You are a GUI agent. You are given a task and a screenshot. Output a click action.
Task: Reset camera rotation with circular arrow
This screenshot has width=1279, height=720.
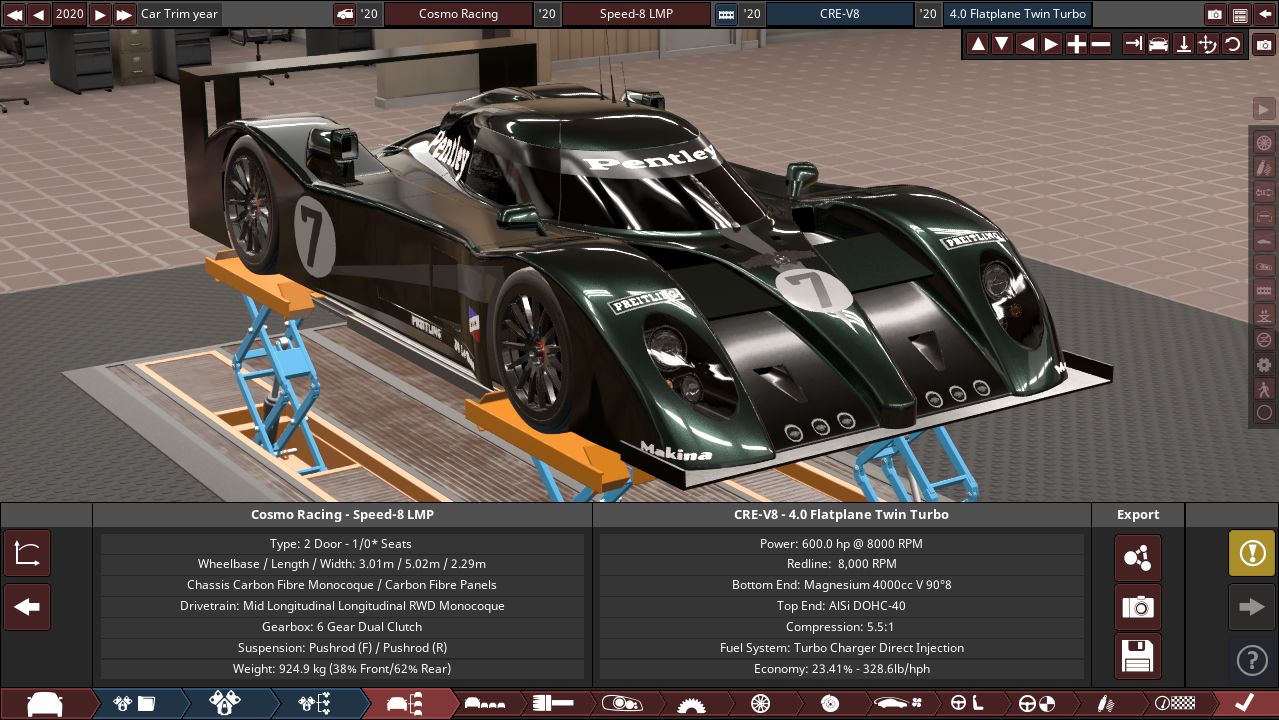(x=1232, y=44)
